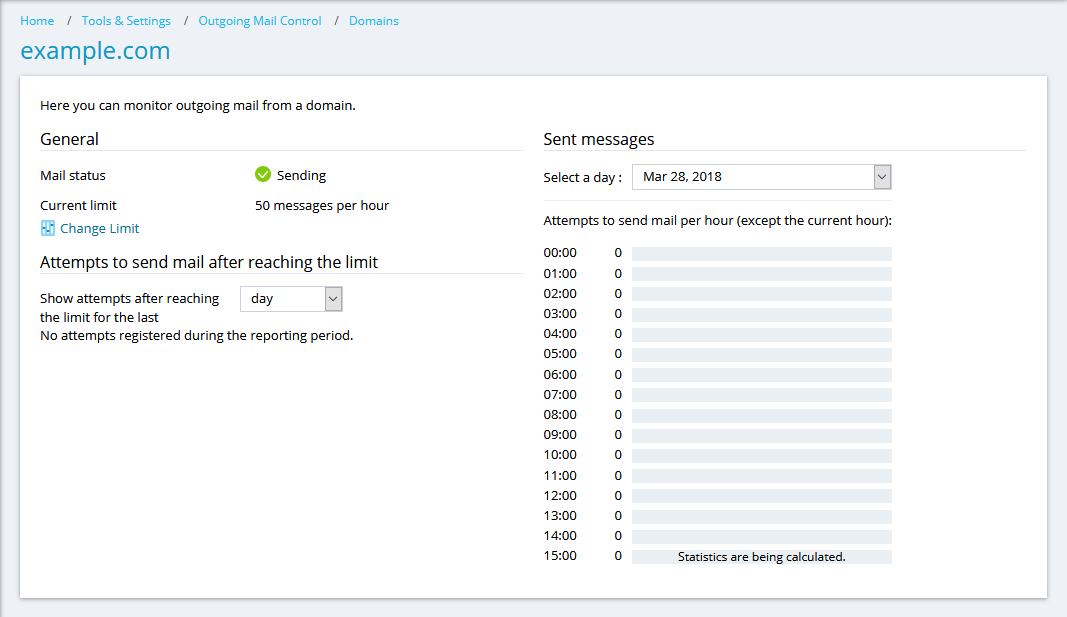
Task: Click the Sent messages section heading
Action: [x=598, y=139]
